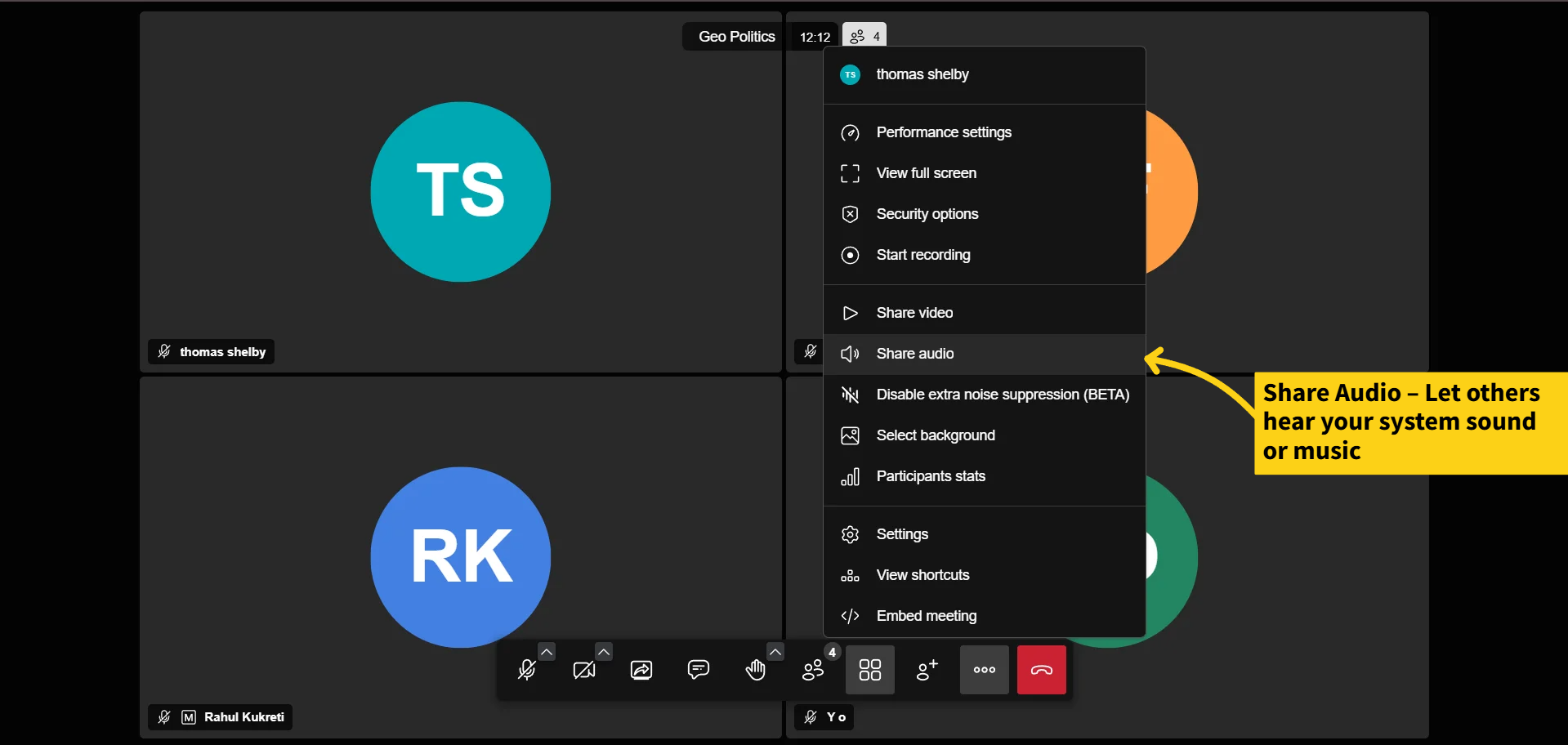Expand the camera options chevron
Screen dimensions: 1568x745
pos(603,651)
